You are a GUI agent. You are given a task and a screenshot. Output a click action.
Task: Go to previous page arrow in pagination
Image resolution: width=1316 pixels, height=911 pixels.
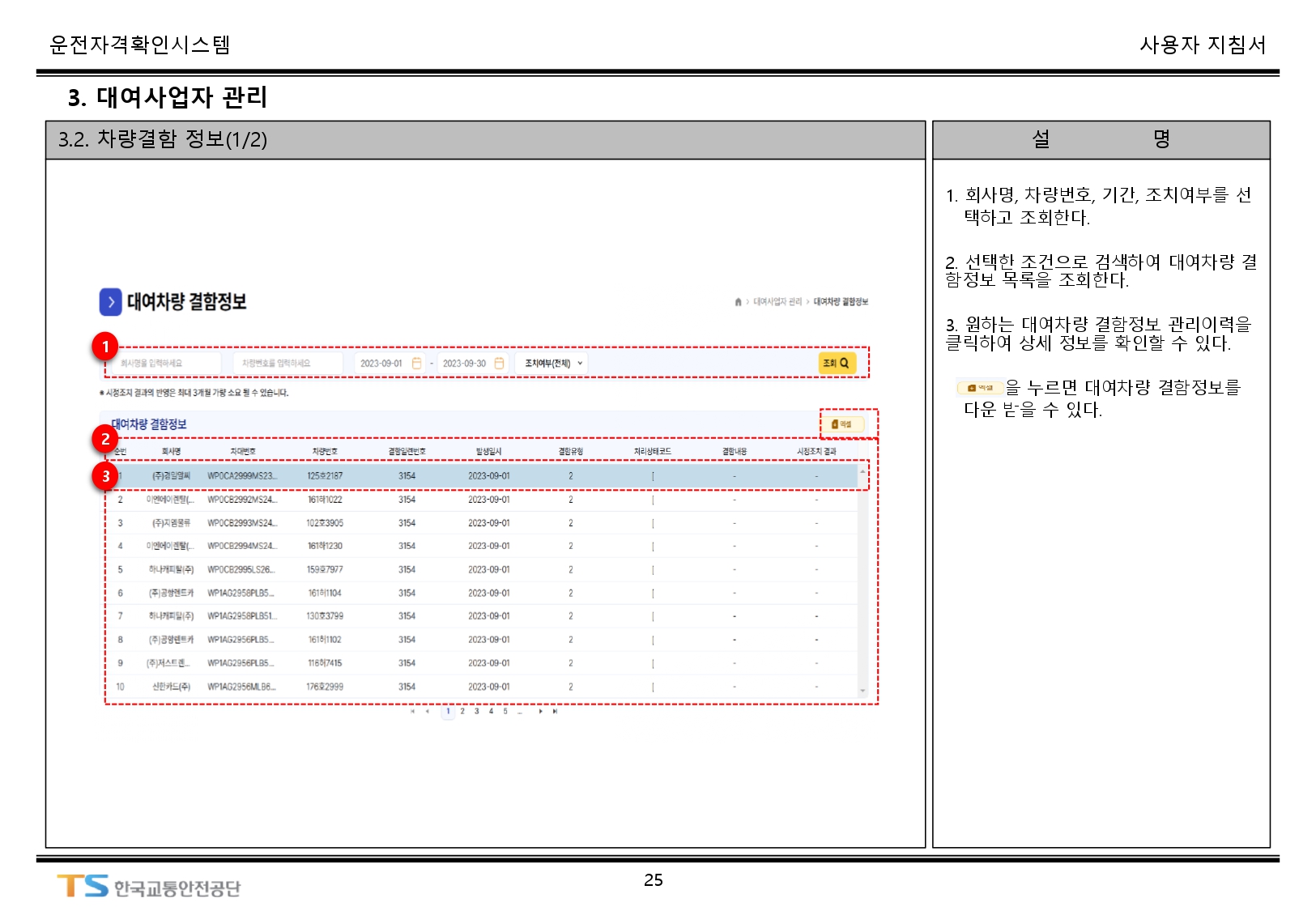[427, 712]
